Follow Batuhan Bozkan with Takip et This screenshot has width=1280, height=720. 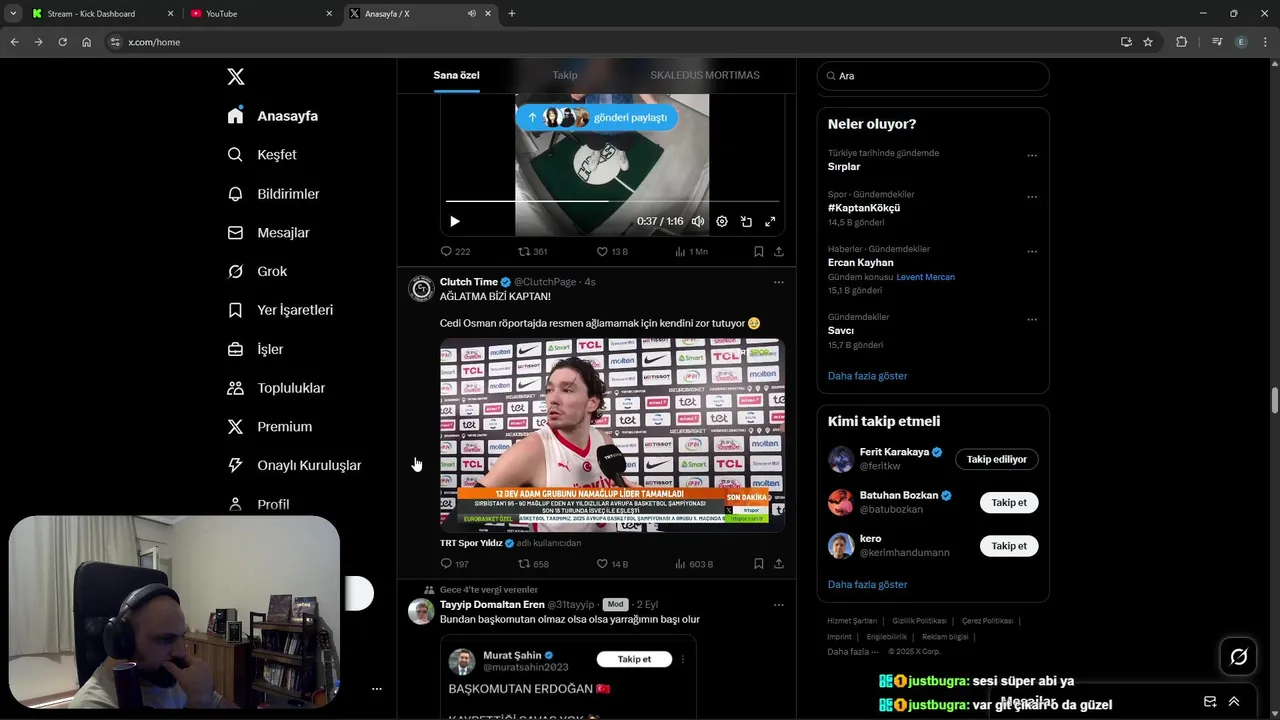coord(1009,503)
